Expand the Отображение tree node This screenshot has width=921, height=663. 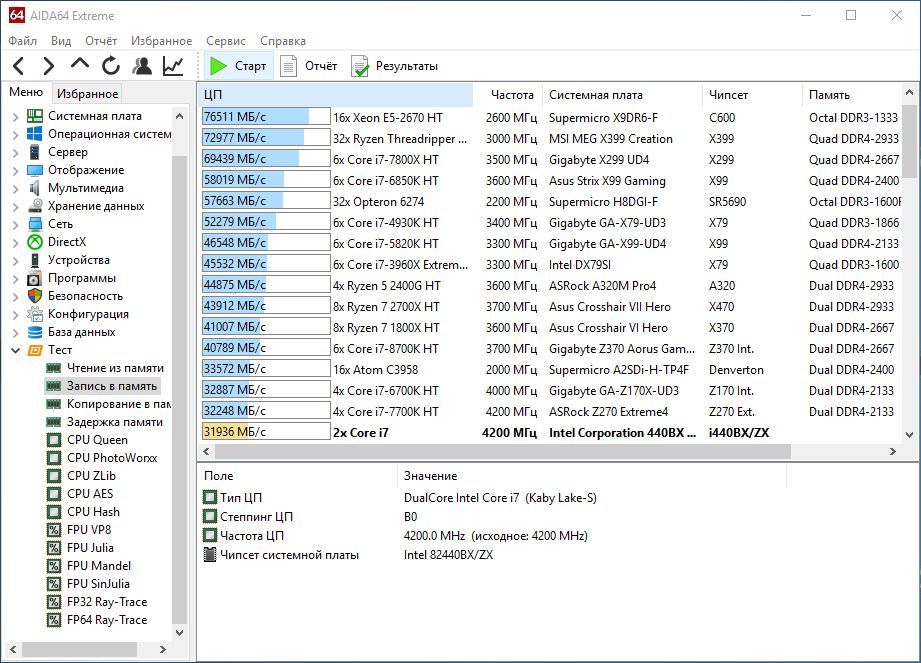pyautogui.click(x=15, y=170)
